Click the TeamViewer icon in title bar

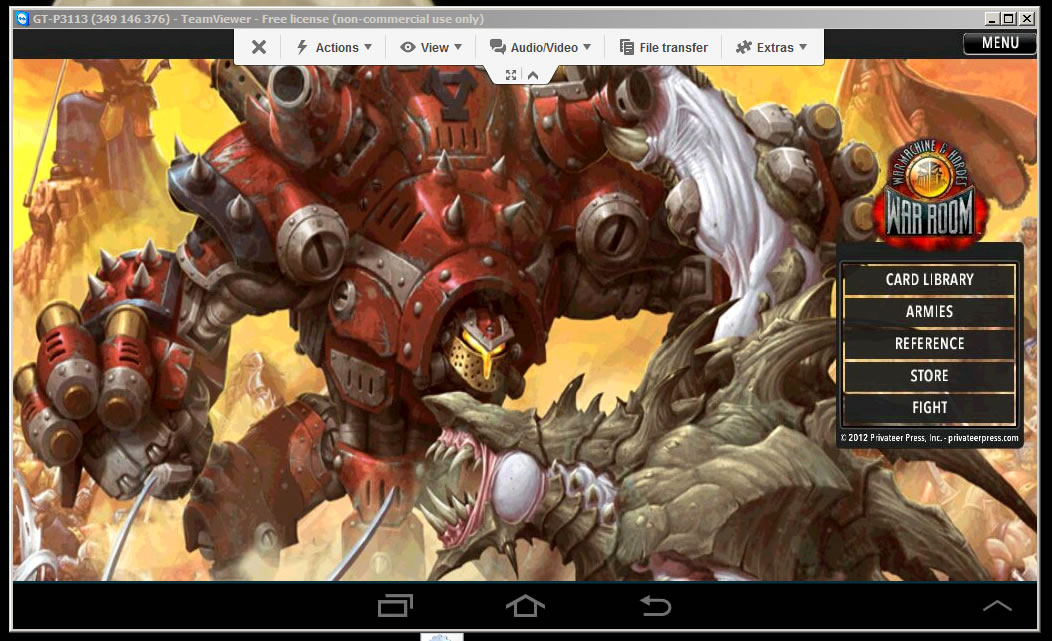[22, 19]
